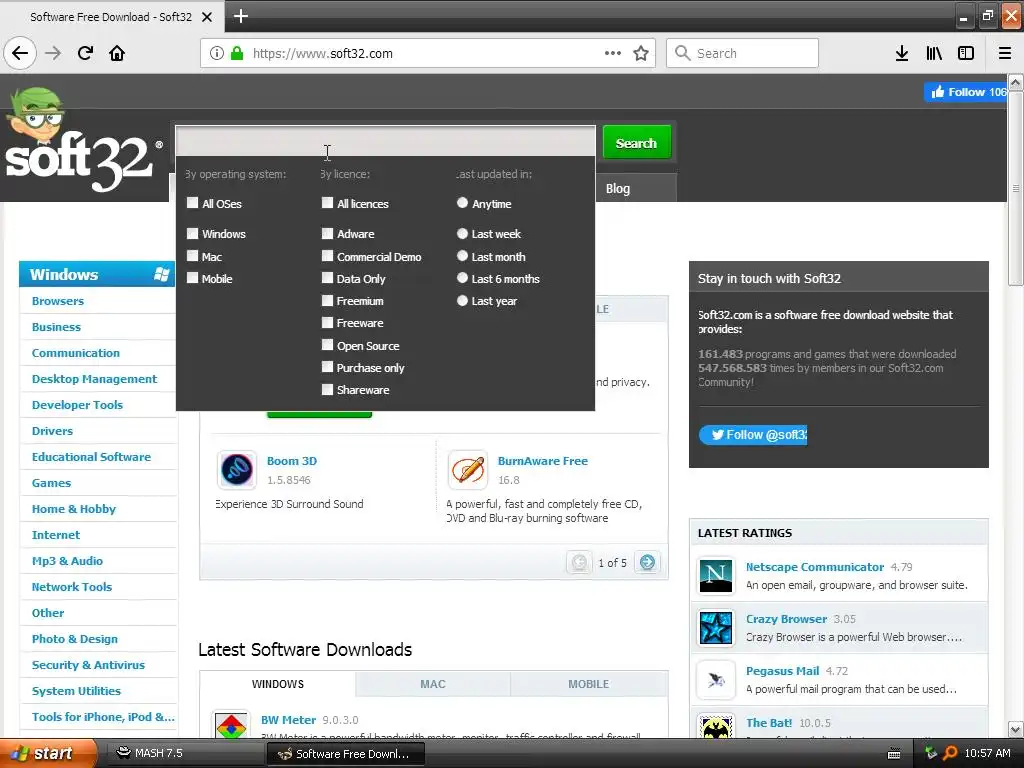Open the Boom 3D title link
Screen dimensions: 1024x768
pyautogui.click(x=292, y=461)
